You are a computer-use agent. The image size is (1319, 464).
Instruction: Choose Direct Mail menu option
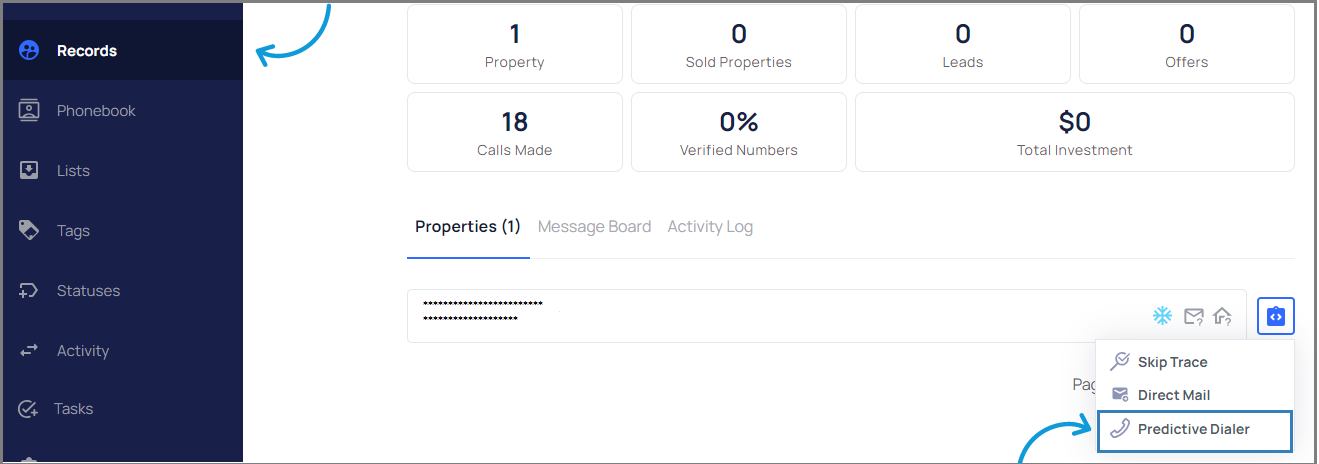click(x=1173, y=395)
